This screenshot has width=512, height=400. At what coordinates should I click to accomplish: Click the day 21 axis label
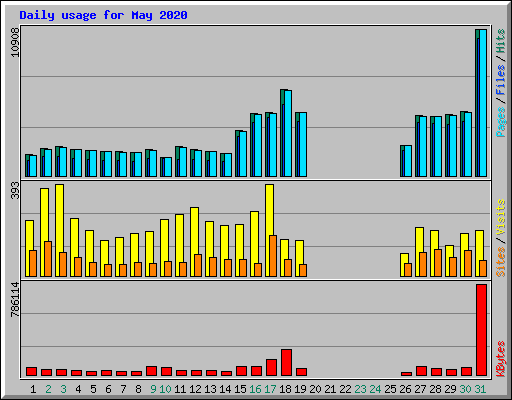pyautogui.click(x=330, y=389)
